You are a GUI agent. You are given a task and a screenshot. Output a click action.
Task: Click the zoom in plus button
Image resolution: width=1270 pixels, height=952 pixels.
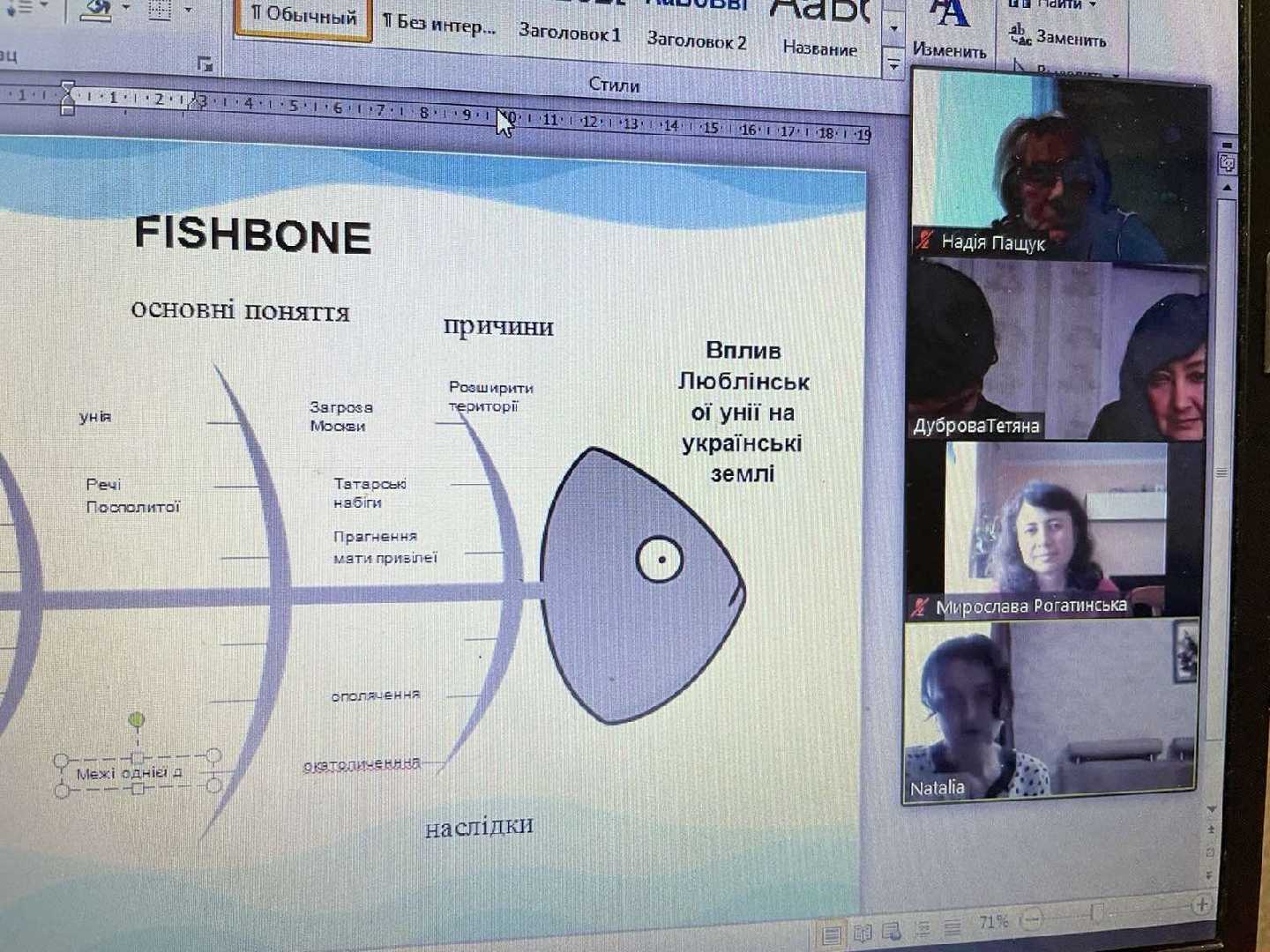[x=1201, y=905]
